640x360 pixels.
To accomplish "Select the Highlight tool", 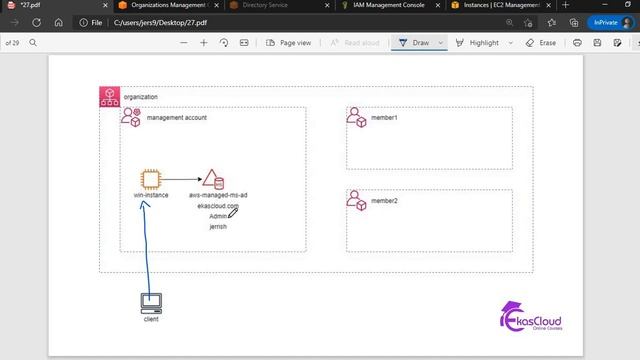I will (477, 43).
